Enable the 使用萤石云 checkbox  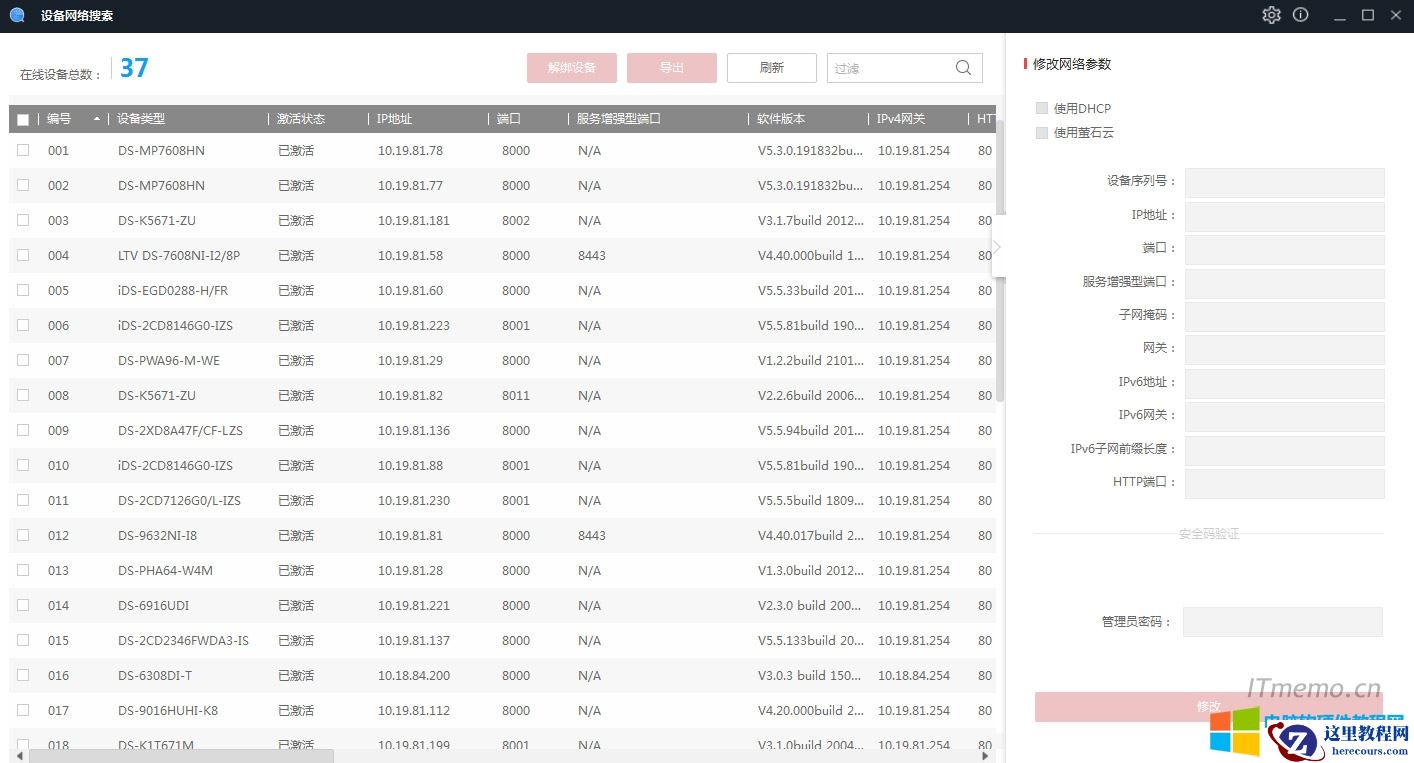(x=1042, y=132)
